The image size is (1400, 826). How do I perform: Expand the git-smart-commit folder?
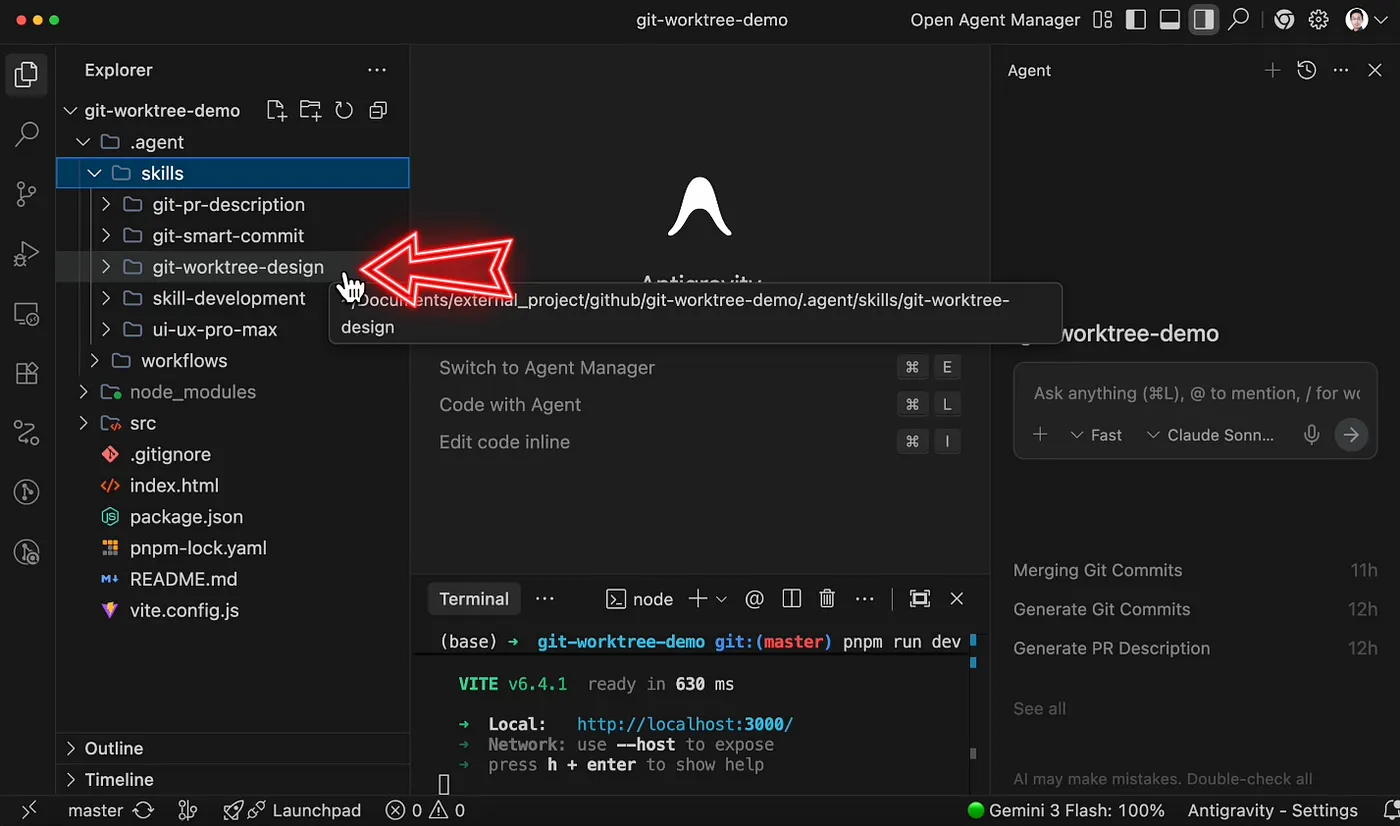pos(106,236)
